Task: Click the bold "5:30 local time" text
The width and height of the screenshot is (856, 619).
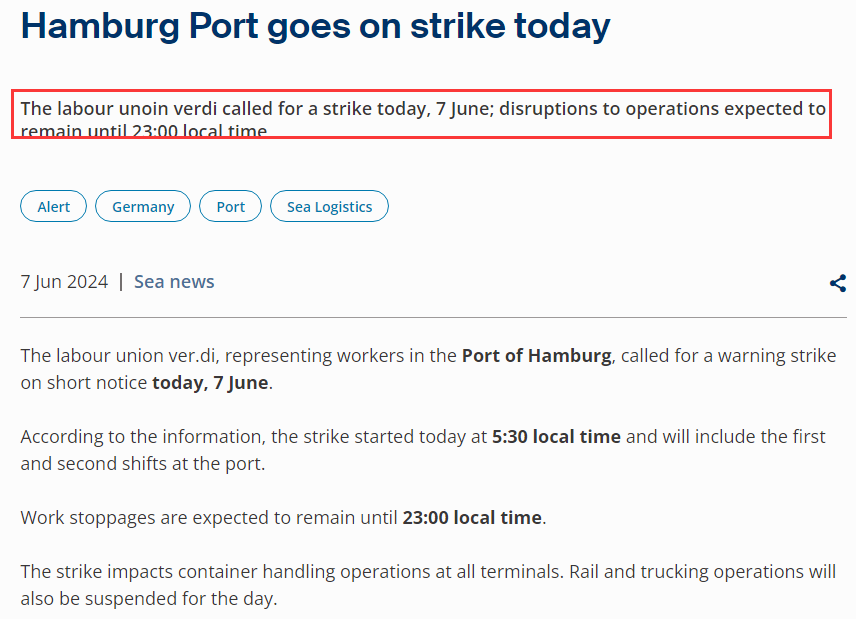Action: 556,437
